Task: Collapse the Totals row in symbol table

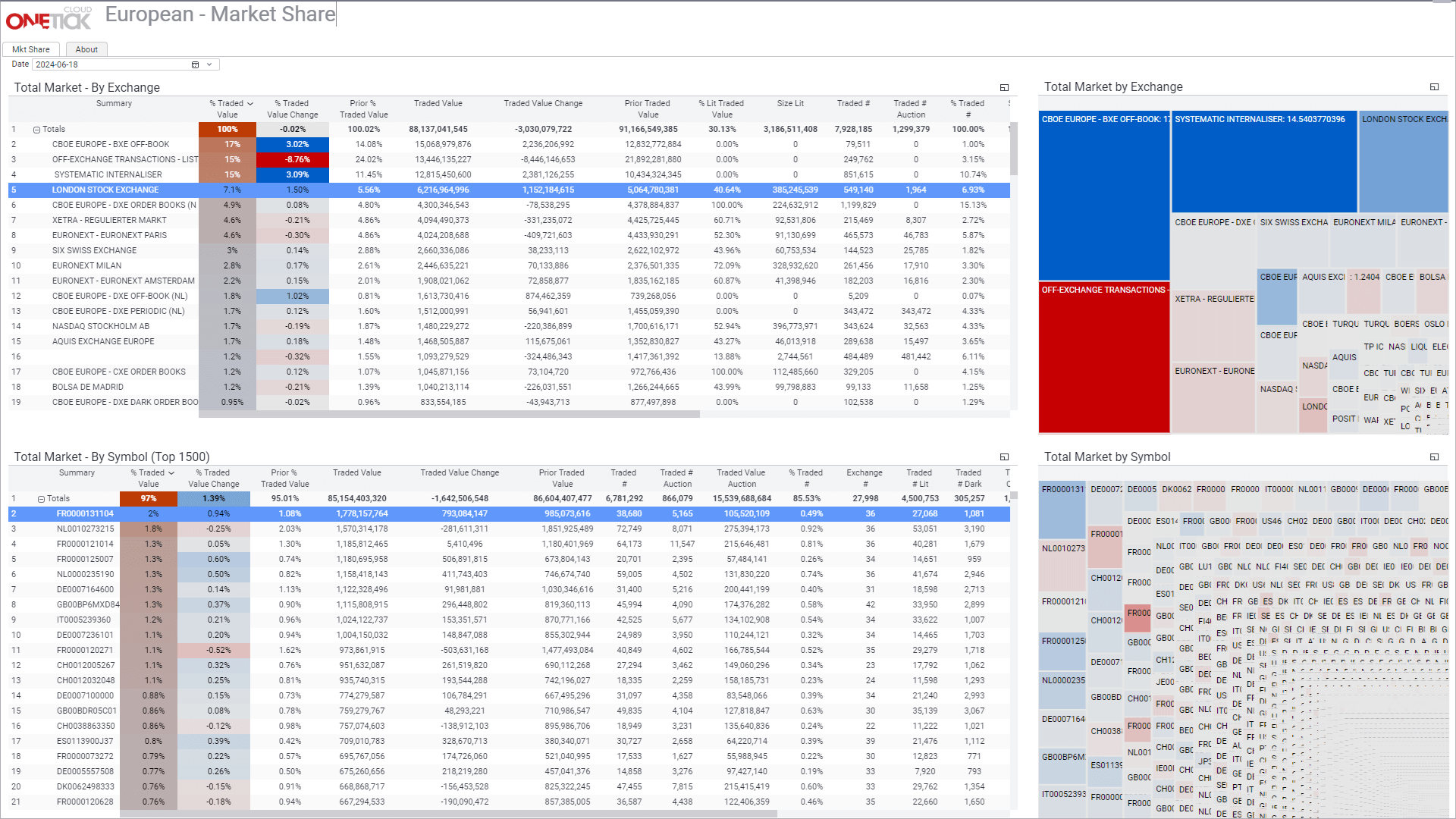Action: click(41, 499)
